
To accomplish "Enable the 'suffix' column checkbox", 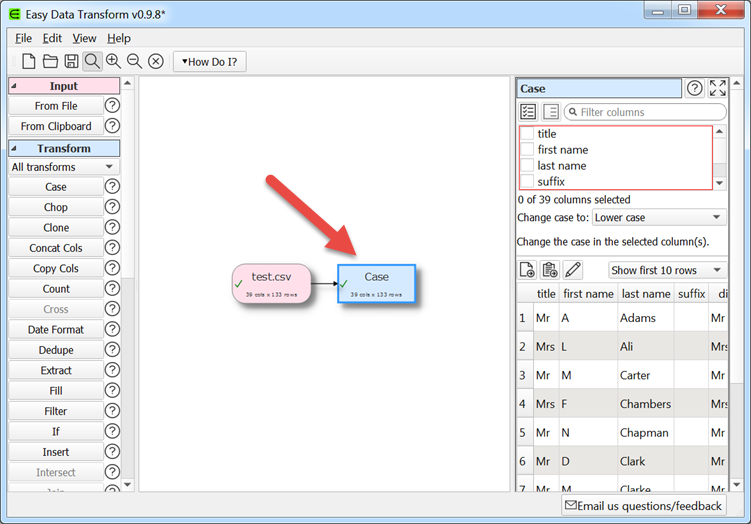I will (x=527, y=182).
